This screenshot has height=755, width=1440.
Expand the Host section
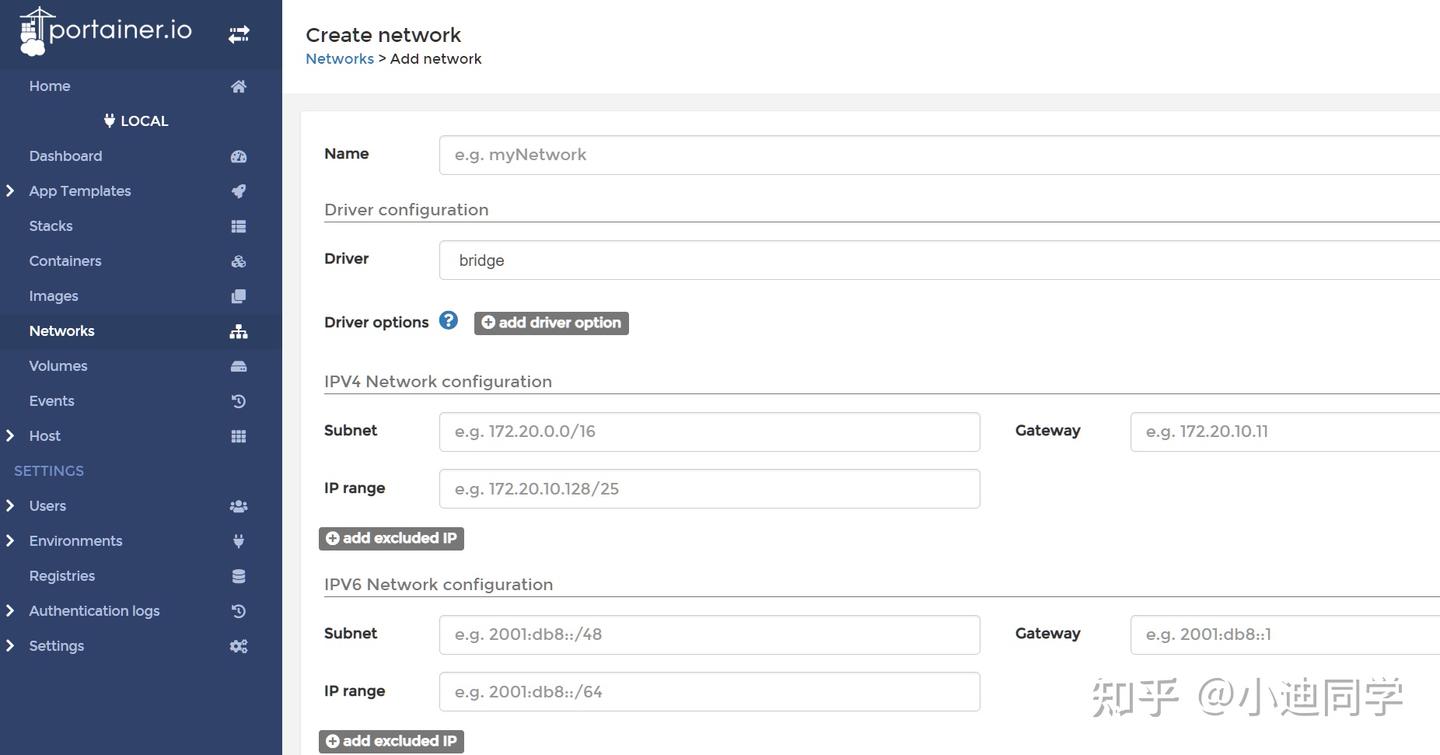9,435
